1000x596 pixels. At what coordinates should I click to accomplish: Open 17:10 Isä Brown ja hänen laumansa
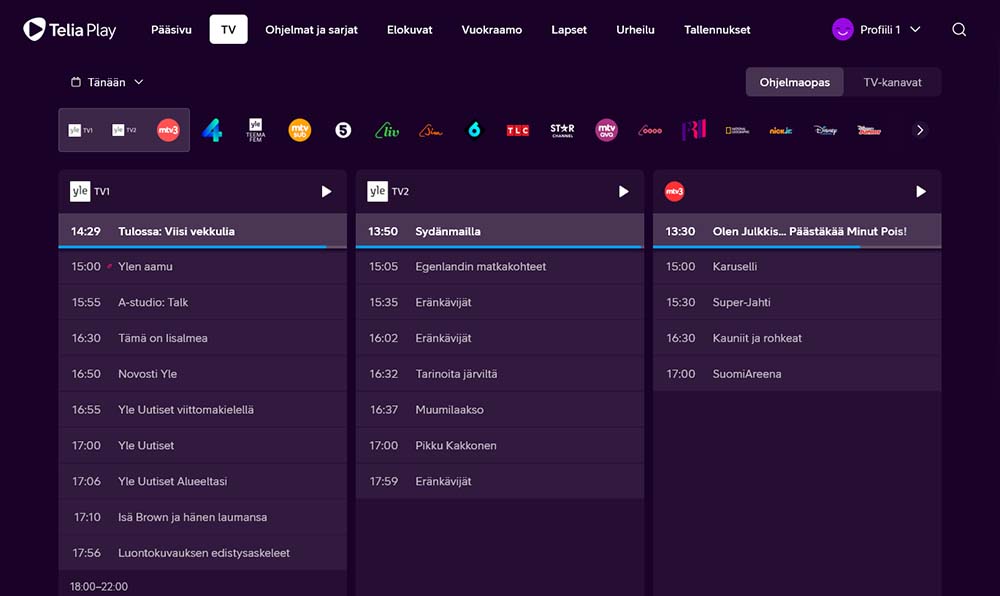[203, 517]
